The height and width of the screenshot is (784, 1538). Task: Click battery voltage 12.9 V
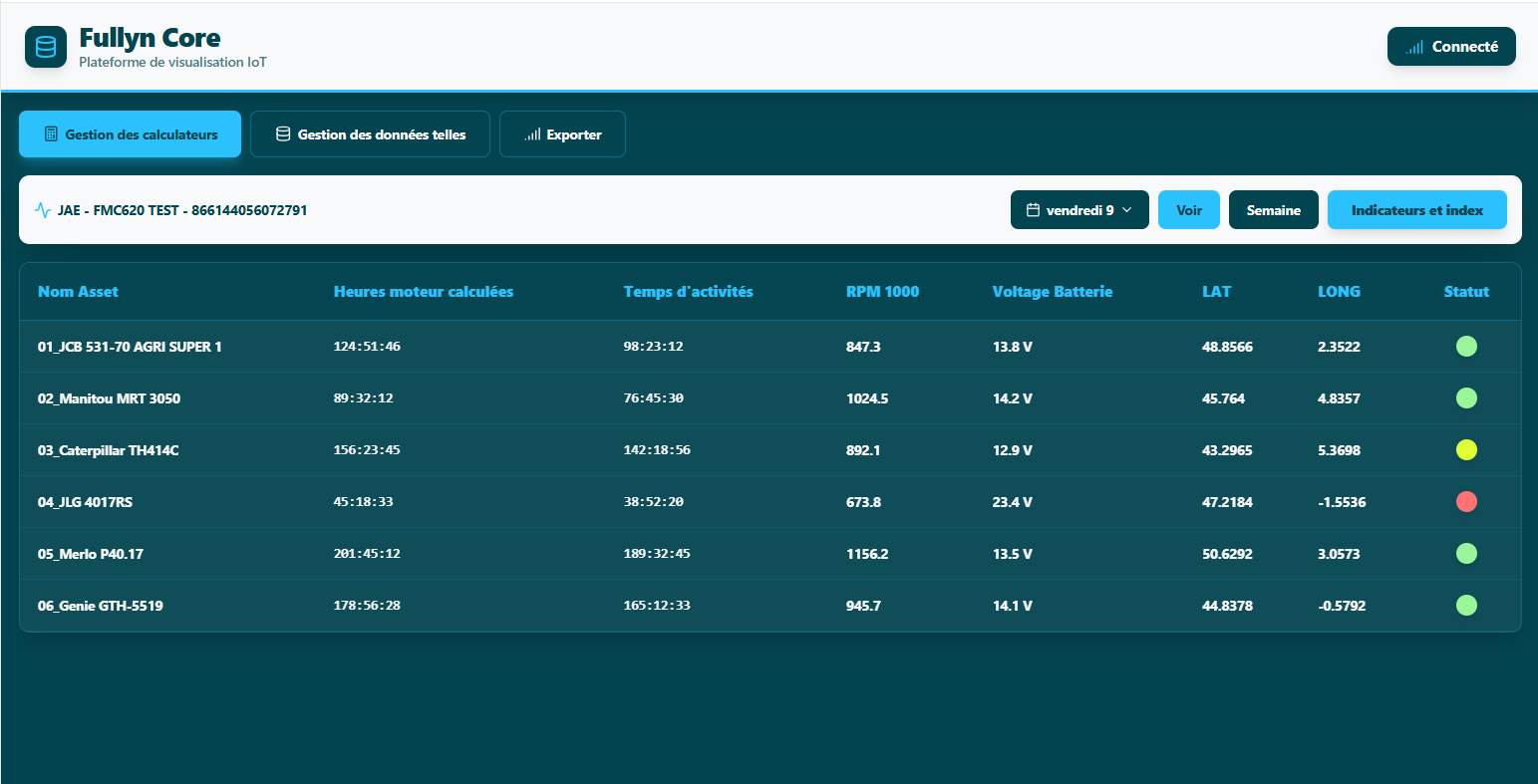click(x=1013, y=450)
